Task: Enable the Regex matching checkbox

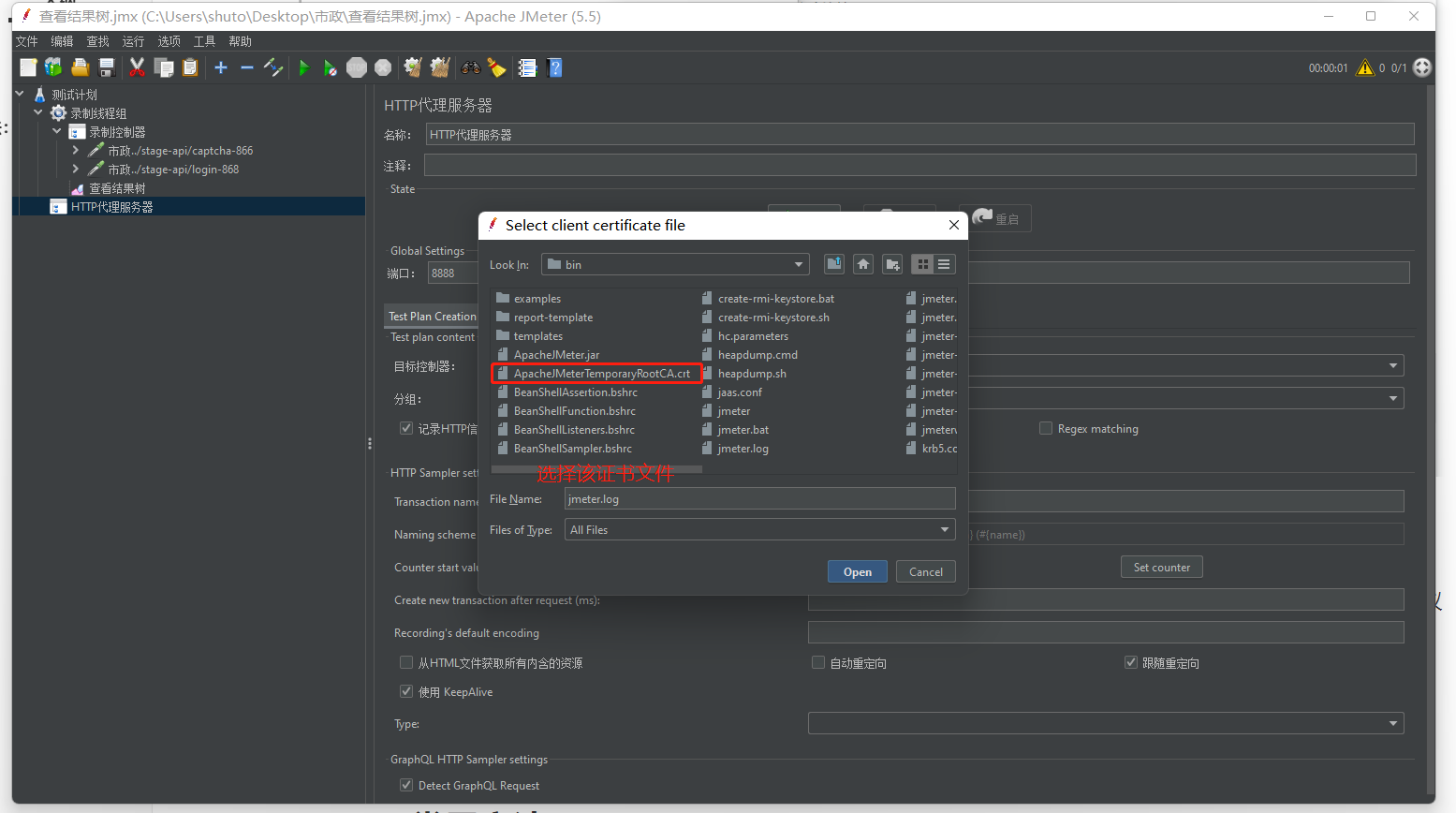Action: click(1046, 428)
